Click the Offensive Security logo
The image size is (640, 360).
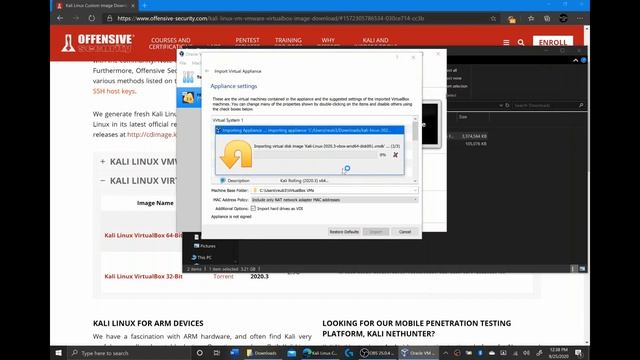[98, 42]
